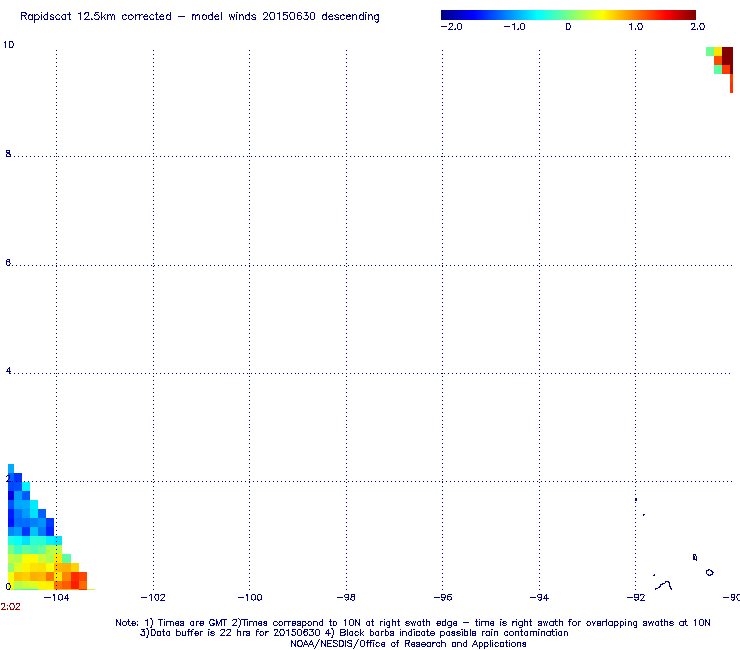740x650 pixels.
Task: Click the dark red wind cells at top right
Action: tap(727, 55)
